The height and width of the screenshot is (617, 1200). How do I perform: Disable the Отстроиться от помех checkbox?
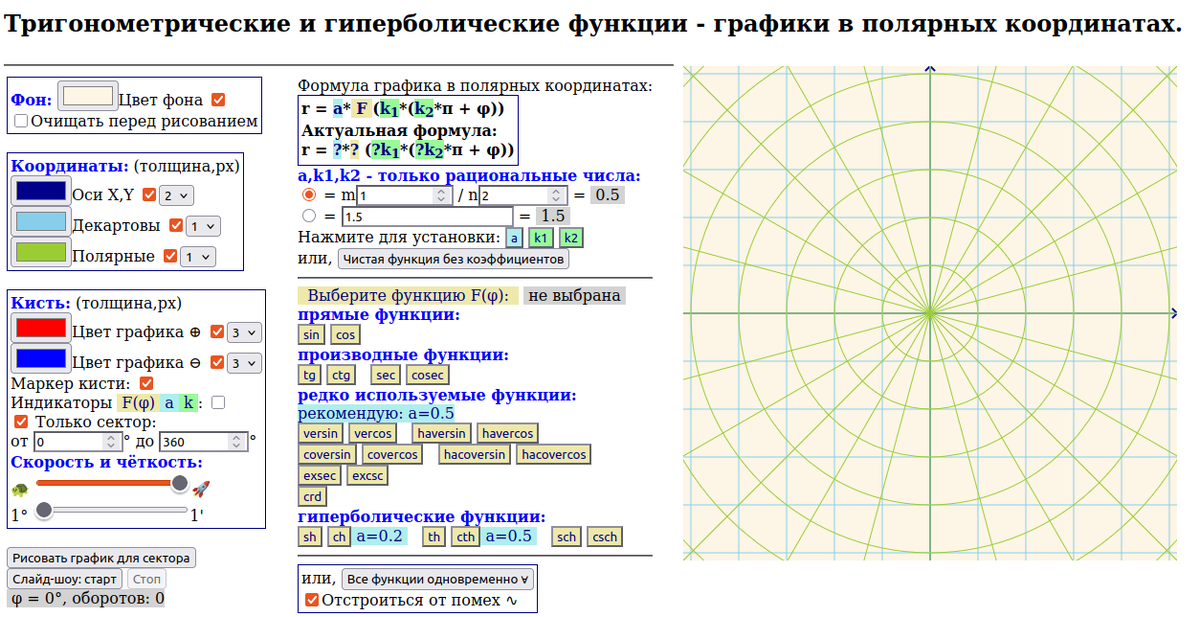(x=312, y=599)
